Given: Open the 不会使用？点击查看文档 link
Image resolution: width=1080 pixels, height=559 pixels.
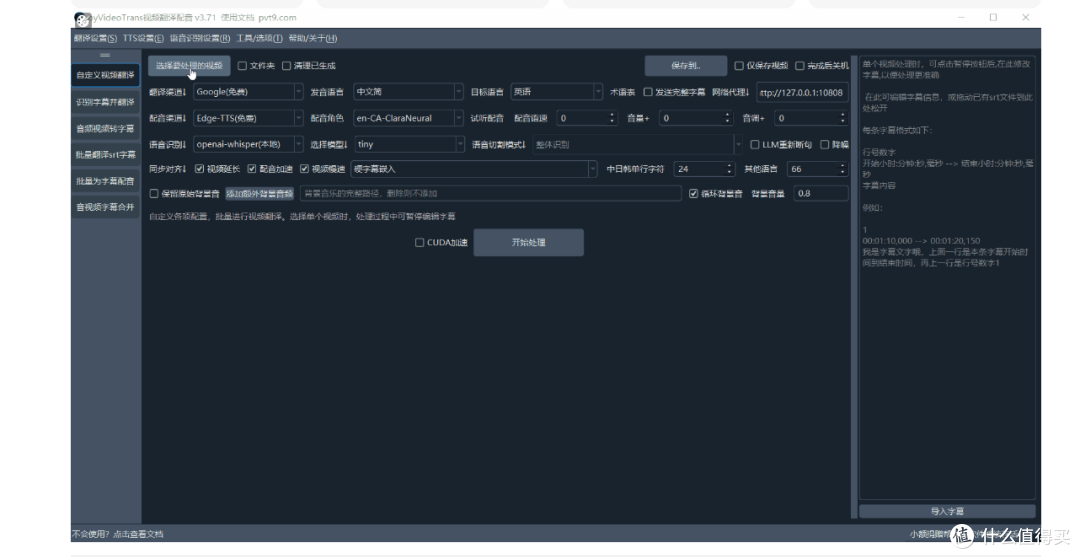Looking at the screenshot, I should (118, 534).
